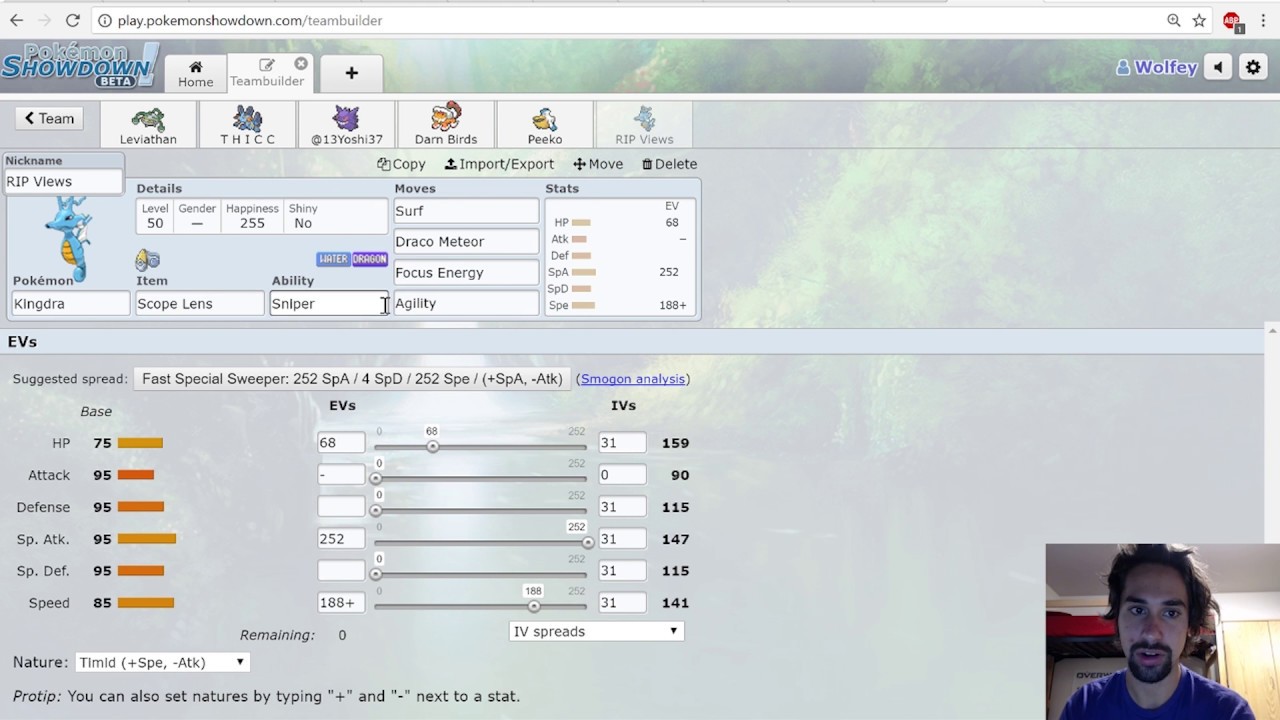Click the browser back arrow

click(17, 20)
